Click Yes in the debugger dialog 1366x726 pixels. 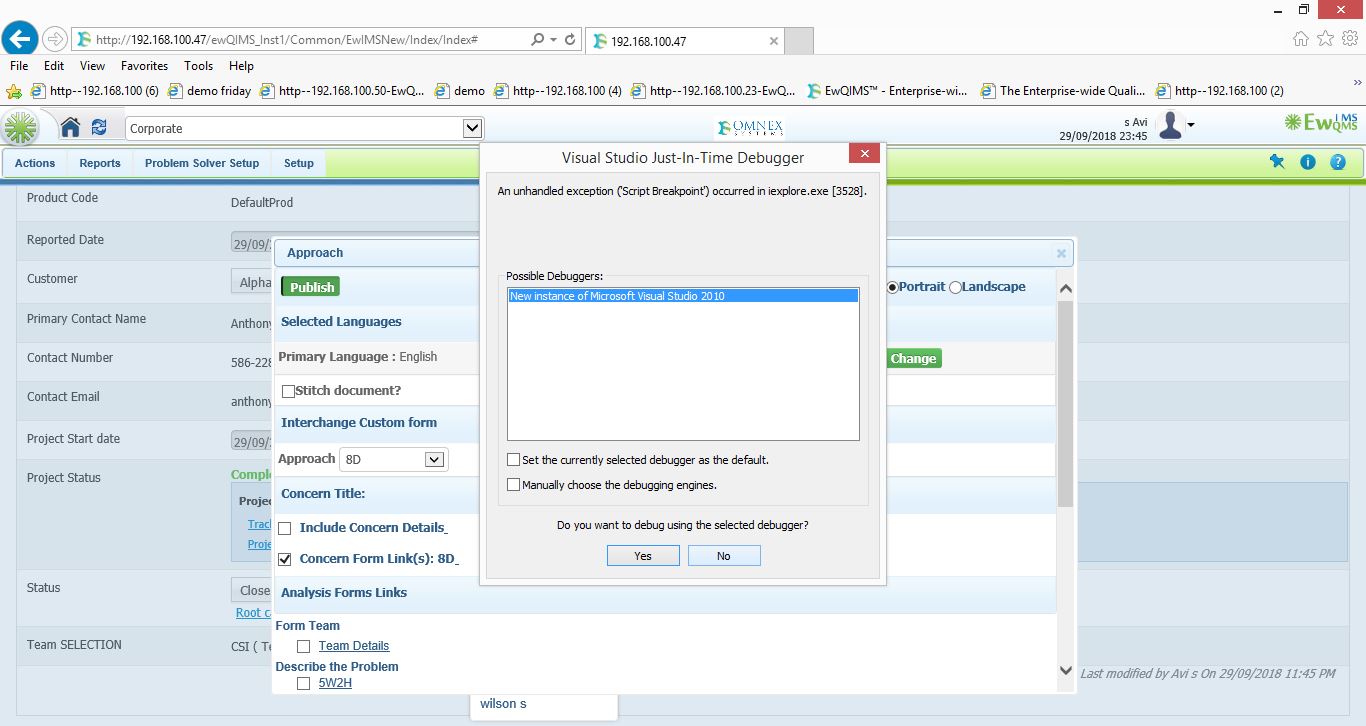tap(643, 556)
